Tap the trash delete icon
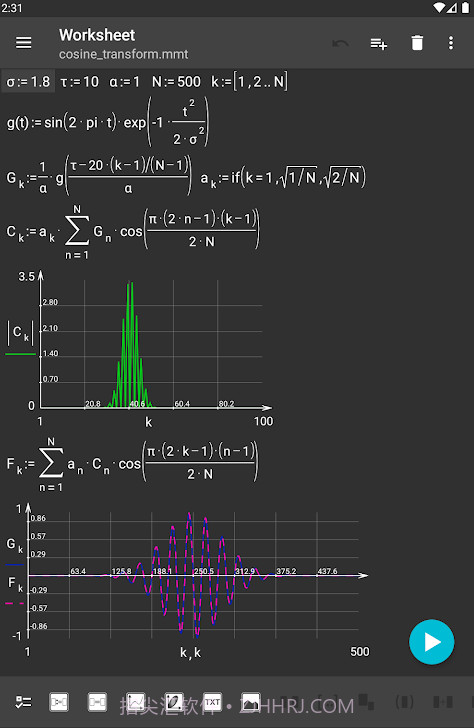474x728 pixels. (x=417, y=43)
